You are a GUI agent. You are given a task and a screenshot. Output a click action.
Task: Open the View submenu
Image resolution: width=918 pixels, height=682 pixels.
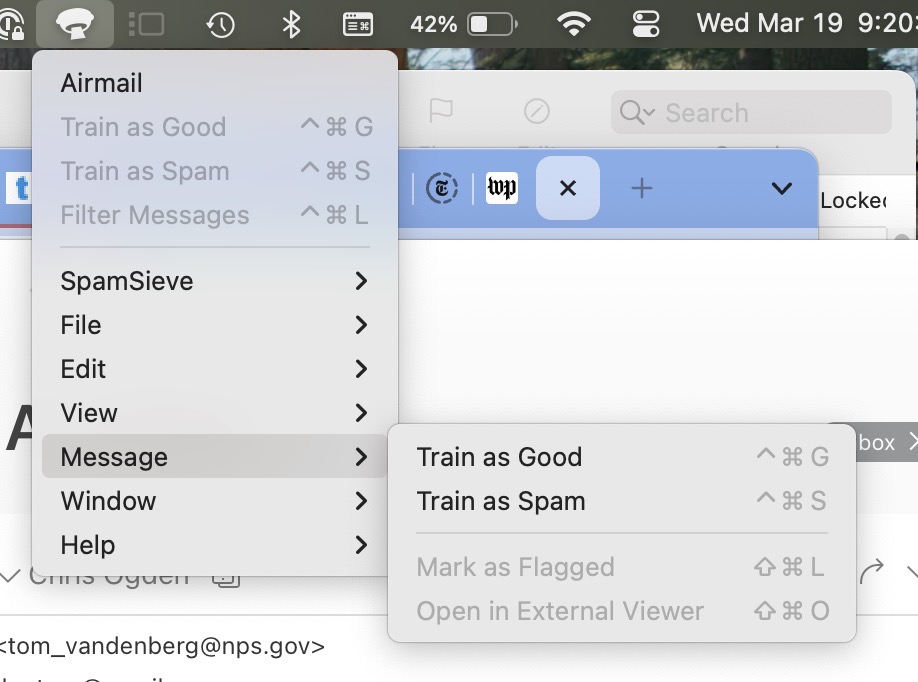point(214,413)
